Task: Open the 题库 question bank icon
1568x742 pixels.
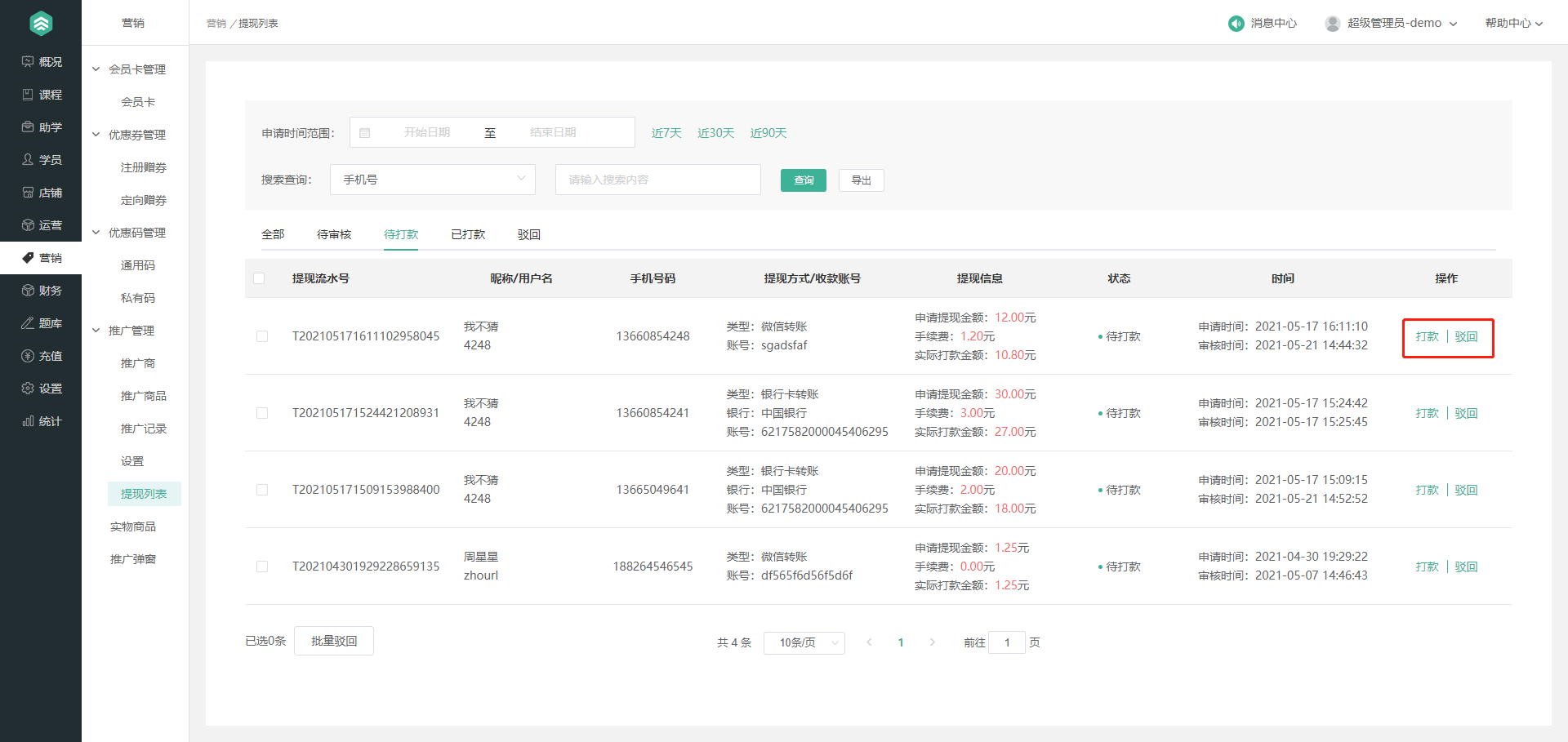Action: coord(28,323)
